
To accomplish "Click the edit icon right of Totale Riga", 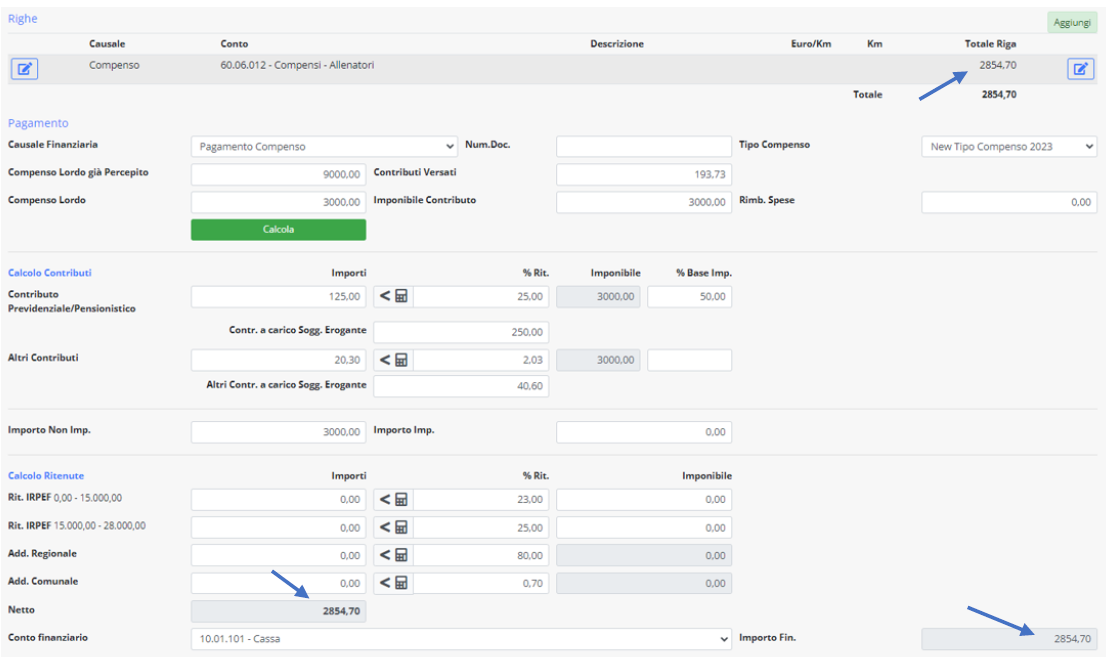I will click(1081, 69).
